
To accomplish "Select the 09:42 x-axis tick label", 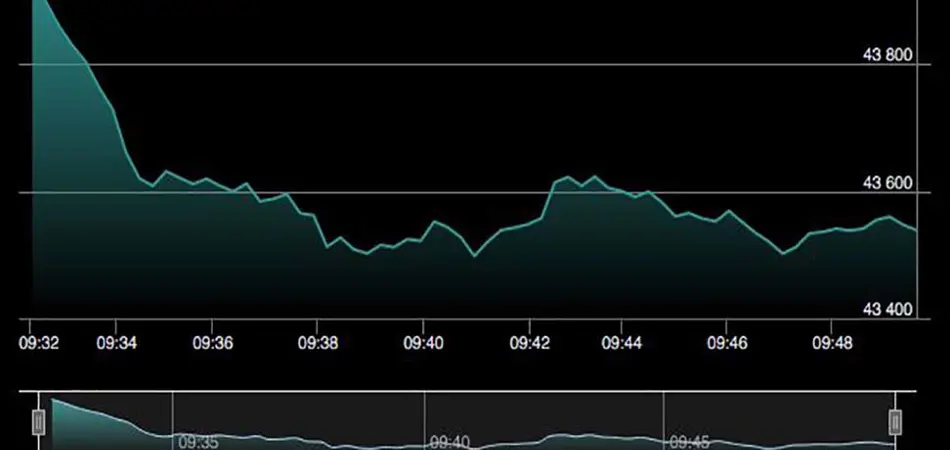I will tap(529, 343).
